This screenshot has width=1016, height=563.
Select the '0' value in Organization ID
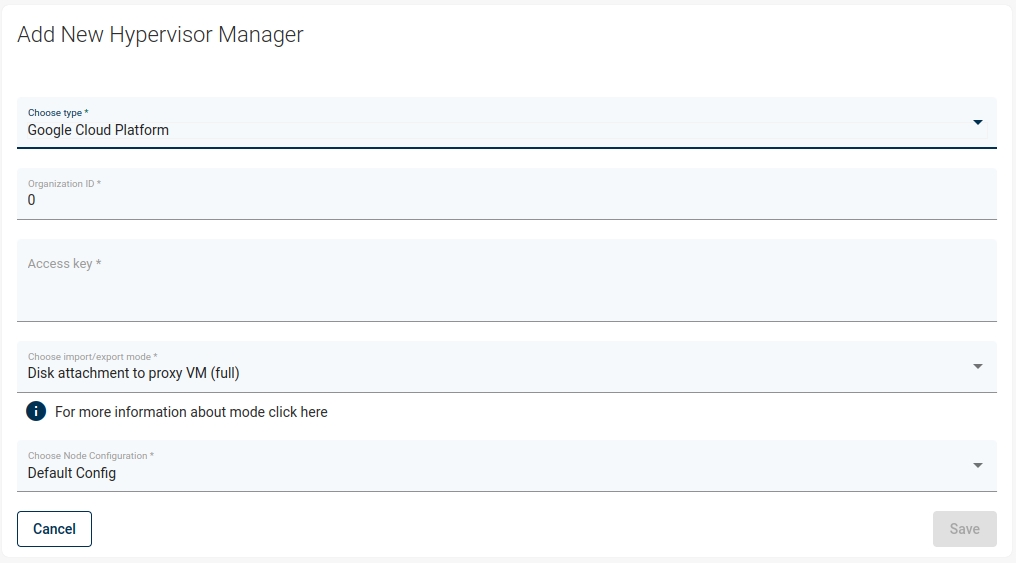(x=31, y=200)
